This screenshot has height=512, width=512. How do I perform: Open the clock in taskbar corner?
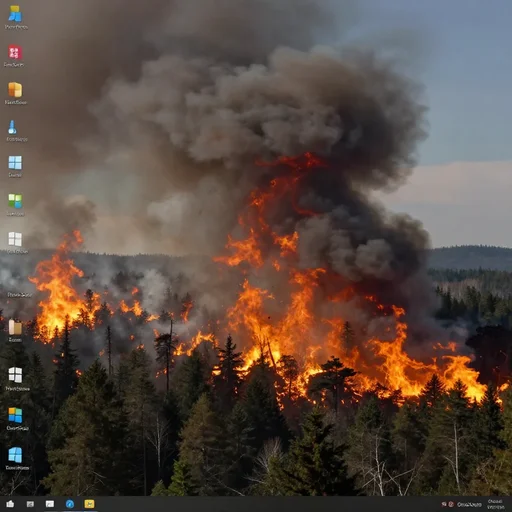coord(495,504)
